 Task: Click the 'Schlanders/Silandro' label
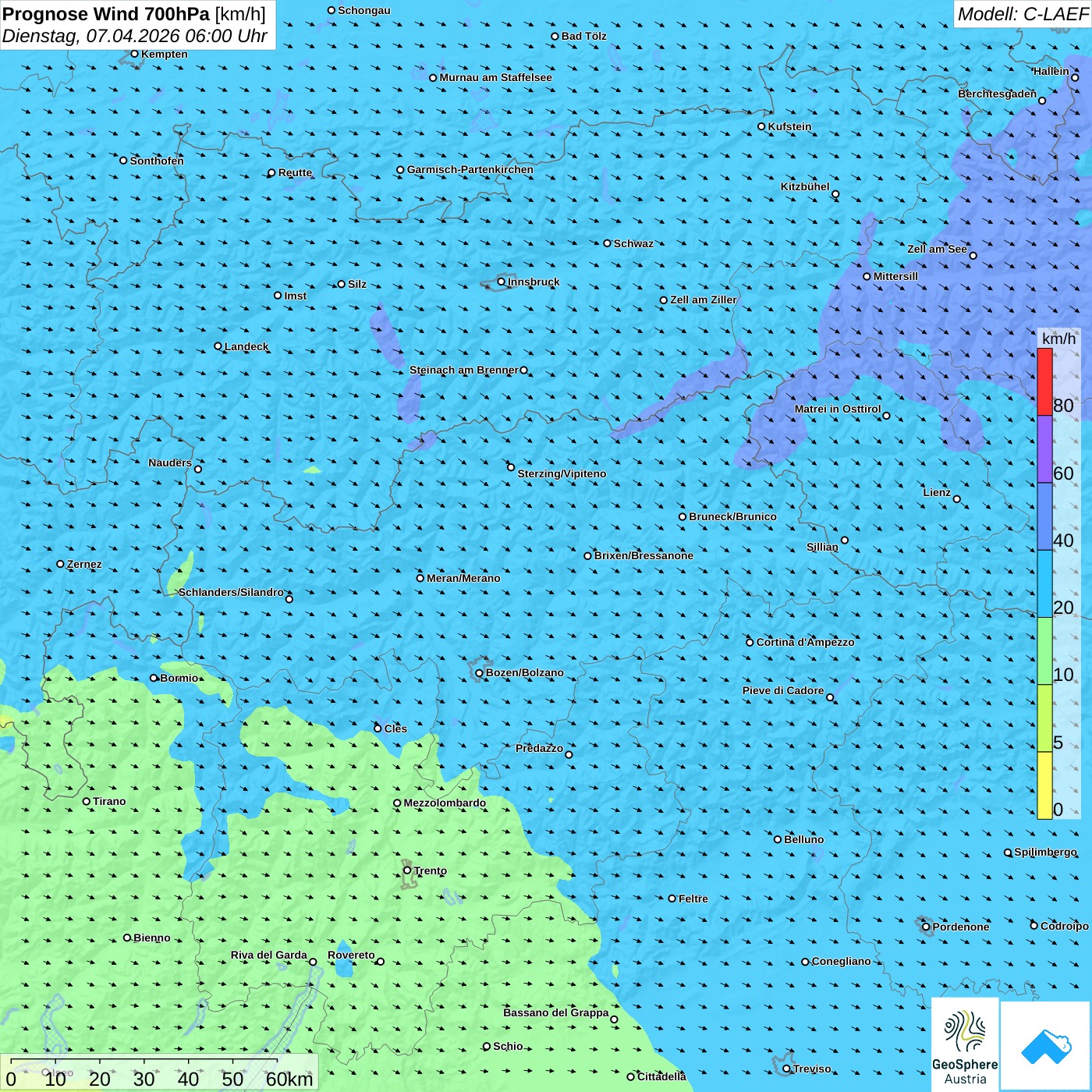tap(231, 592)
